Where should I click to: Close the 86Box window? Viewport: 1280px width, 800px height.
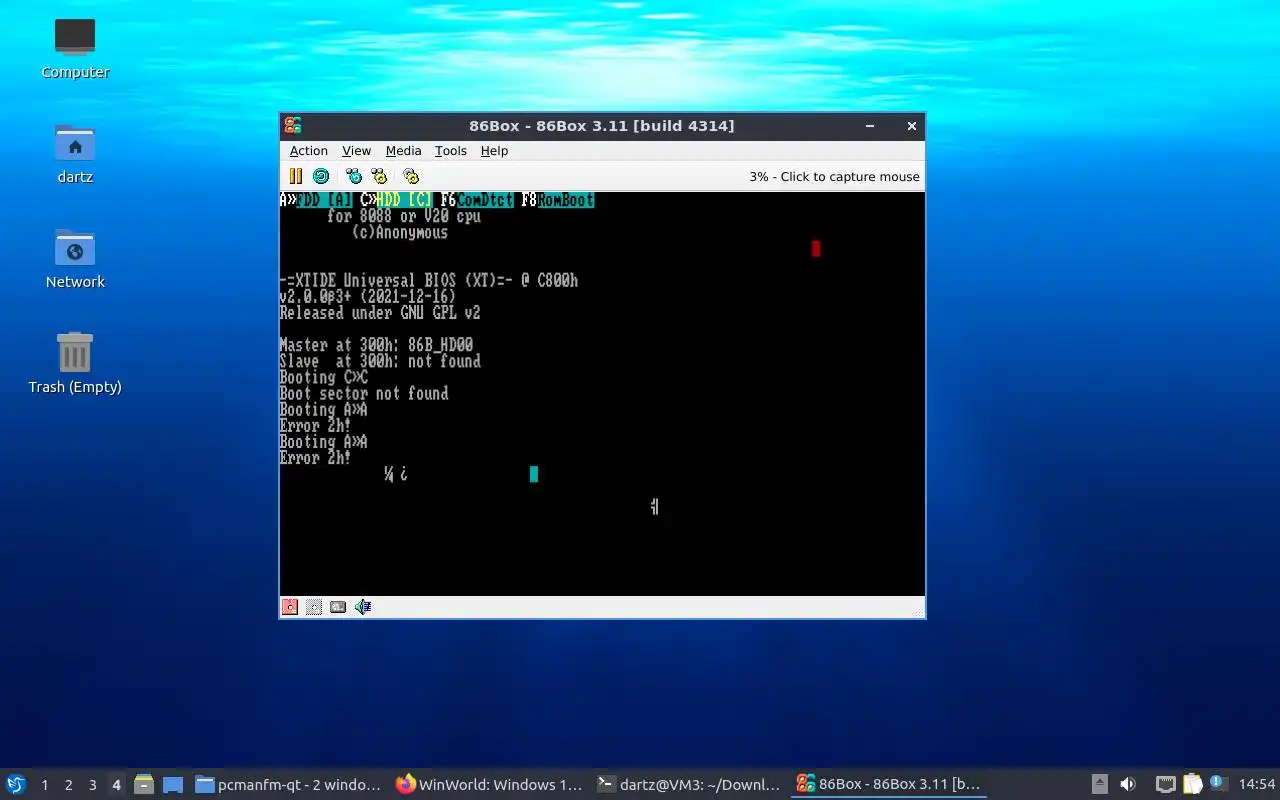(x=912, y=126)
